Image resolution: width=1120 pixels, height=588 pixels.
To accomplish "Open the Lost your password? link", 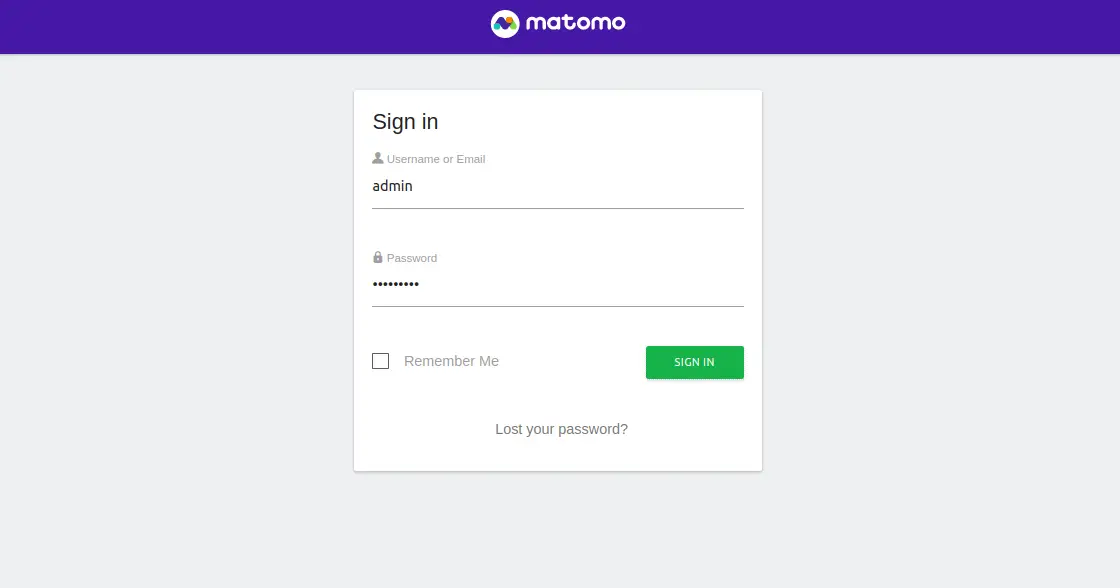I will [x=561, y=429].
